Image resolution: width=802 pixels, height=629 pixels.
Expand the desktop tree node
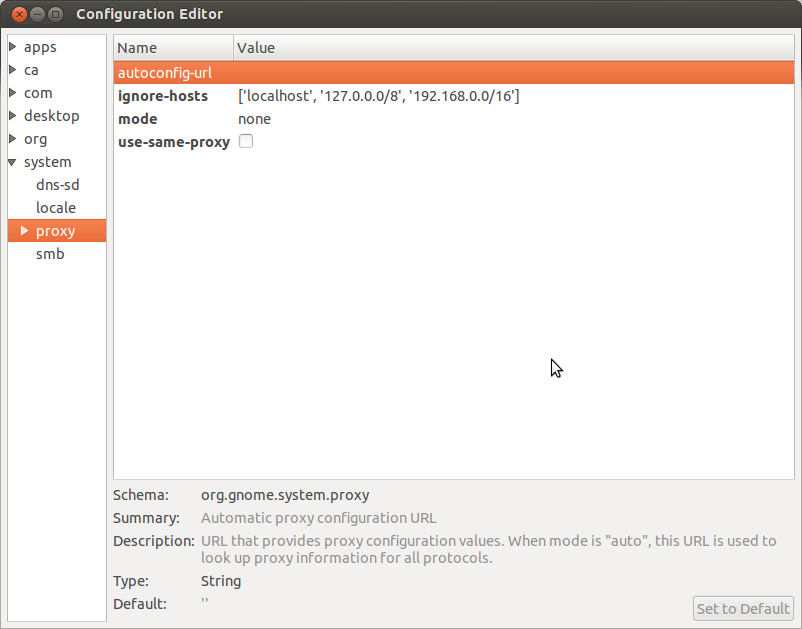pyautogui.click(x=13, y=116)
